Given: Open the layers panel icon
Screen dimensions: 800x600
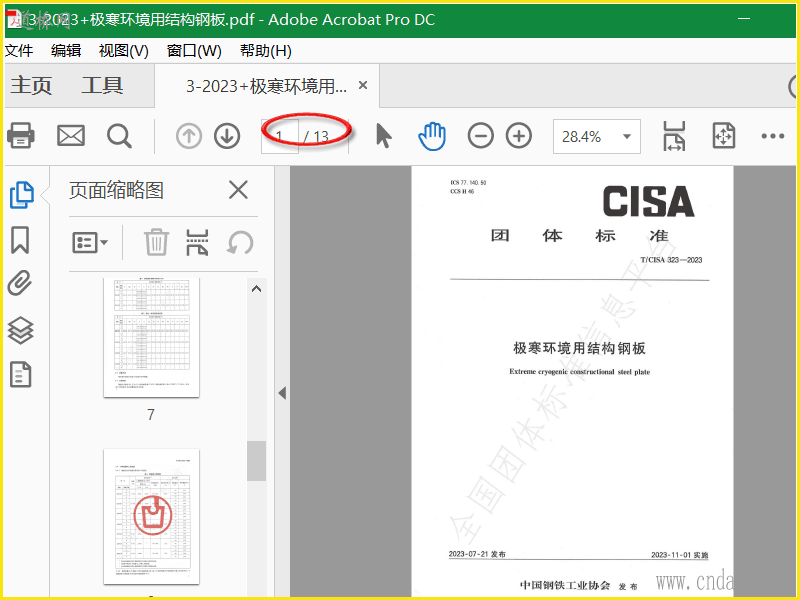Looking at the screenshot, I should click(20, 330).
